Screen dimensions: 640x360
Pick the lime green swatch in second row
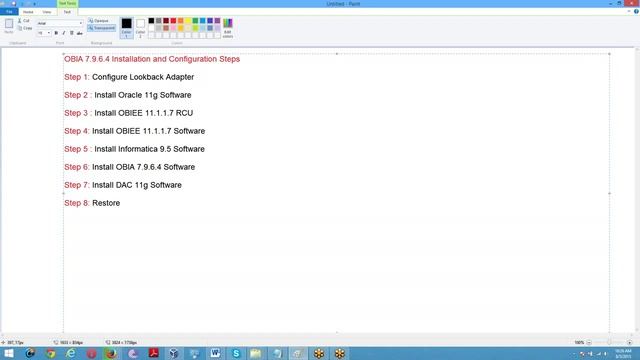pyautogui.click(x=196, y=28)
